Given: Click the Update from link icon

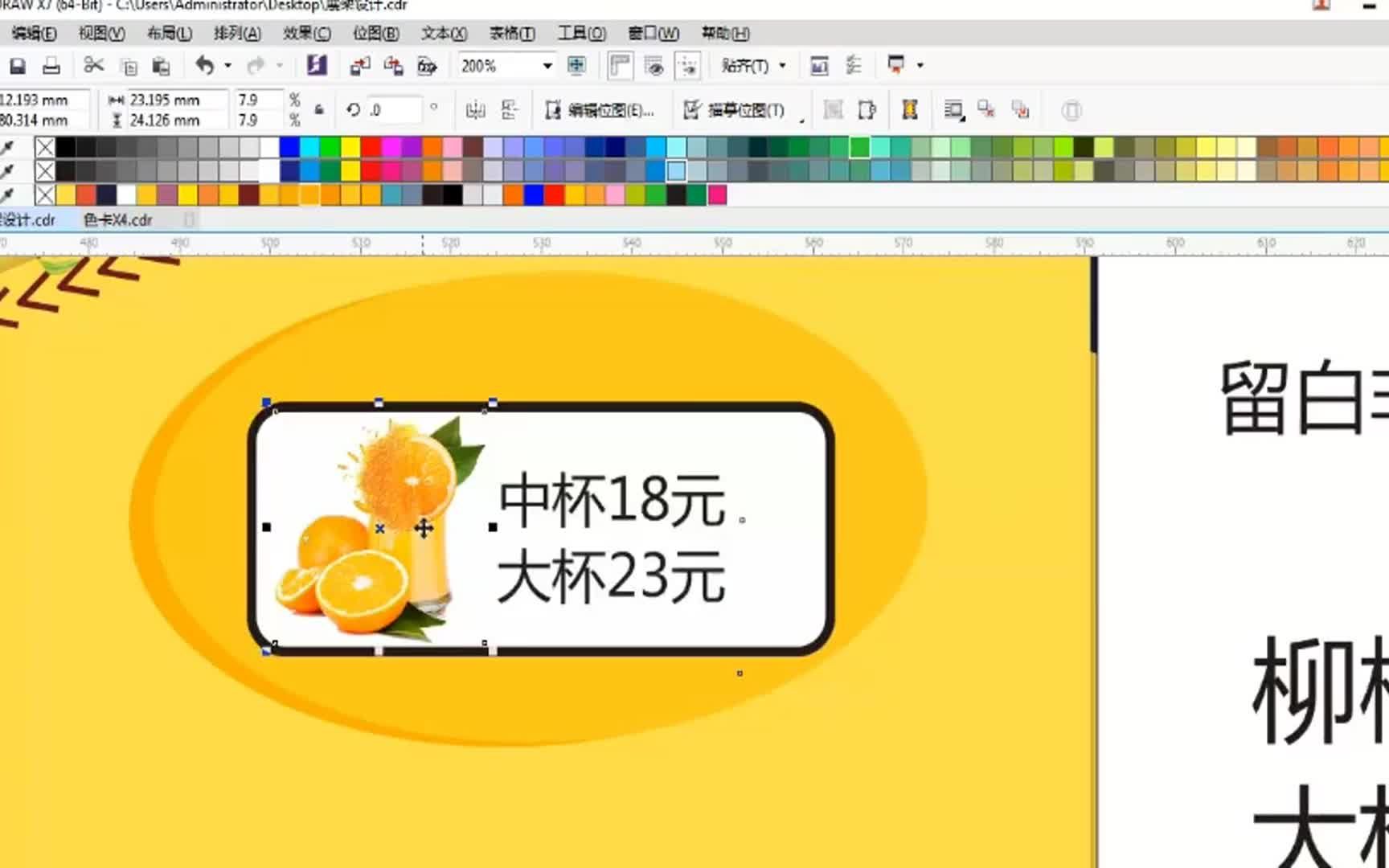Looking at the screenshot, I should (x=1021, y=109).
